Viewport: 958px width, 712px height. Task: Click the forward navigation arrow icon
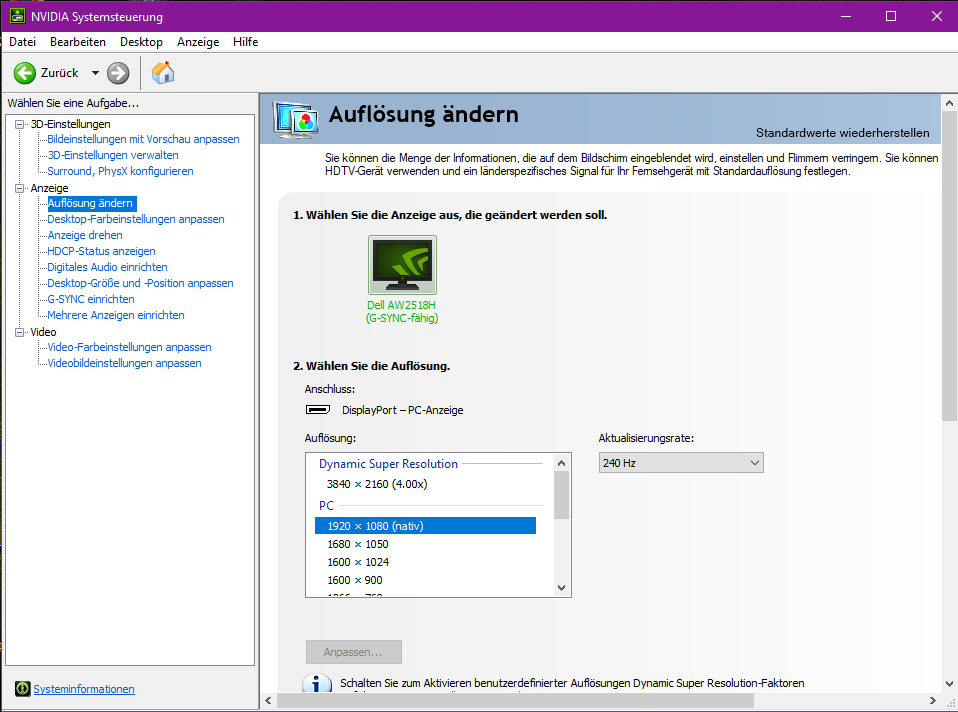pos(117,72)
